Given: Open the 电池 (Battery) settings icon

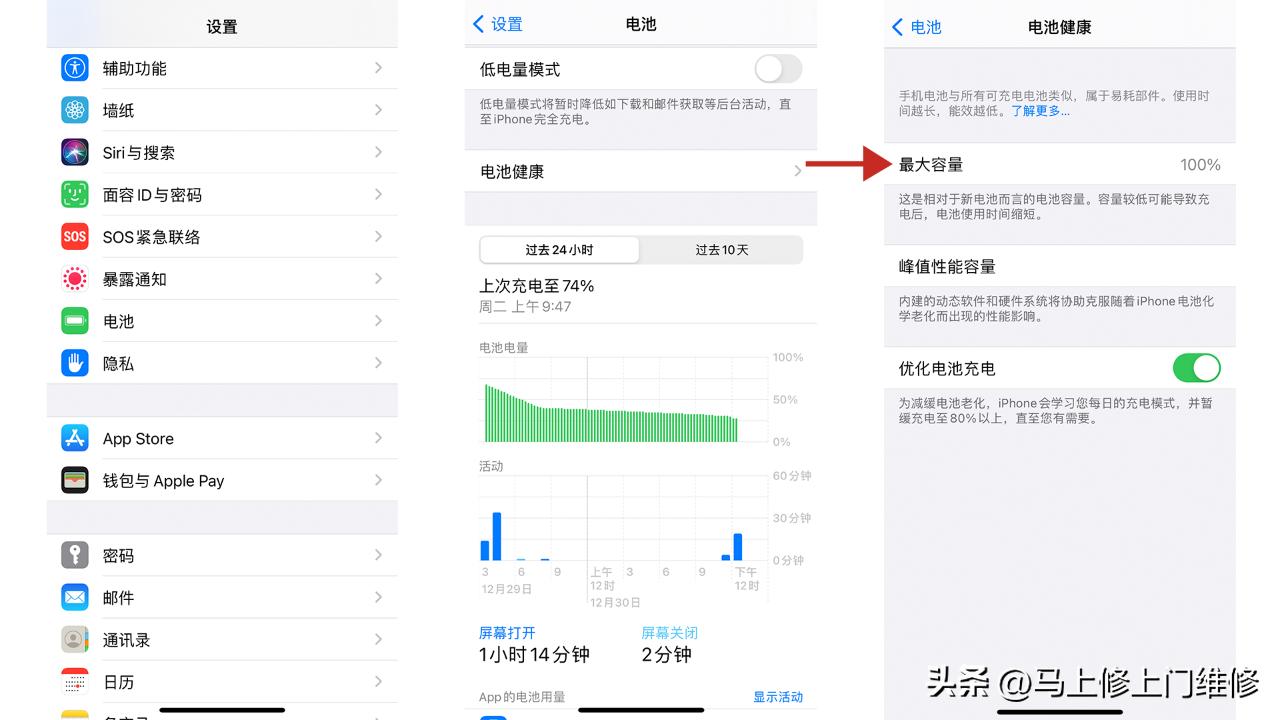Looking at the screenshot, I should point(74,321).
